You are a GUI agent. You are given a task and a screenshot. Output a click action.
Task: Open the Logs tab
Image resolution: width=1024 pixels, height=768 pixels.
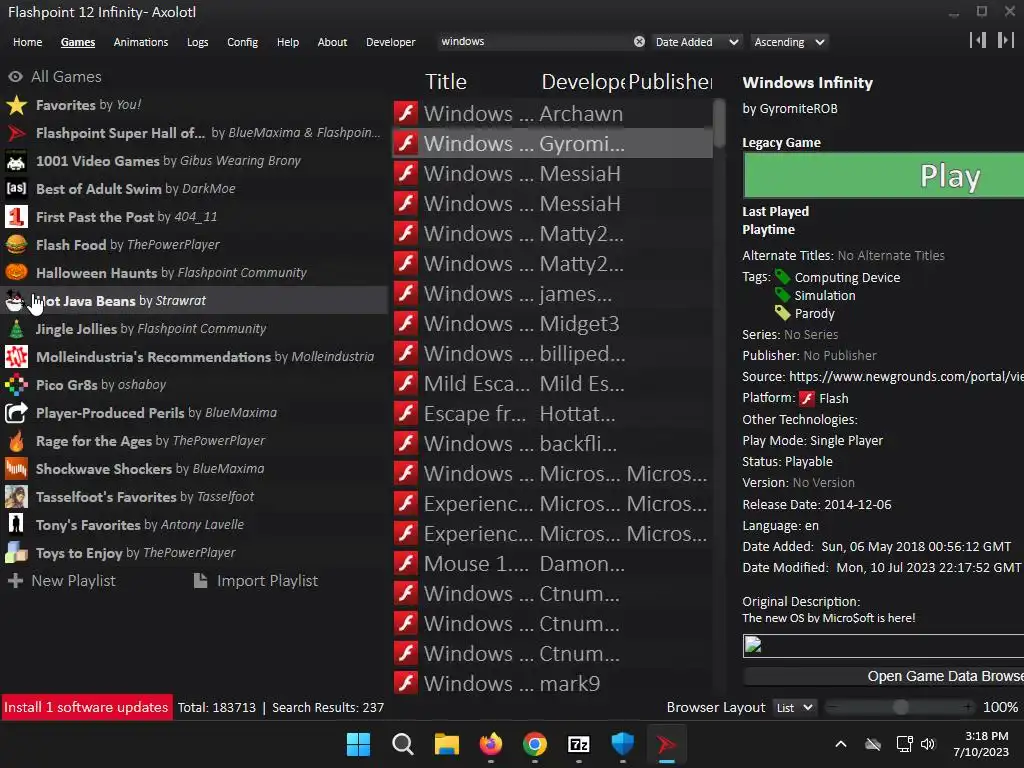click(197, 42)
